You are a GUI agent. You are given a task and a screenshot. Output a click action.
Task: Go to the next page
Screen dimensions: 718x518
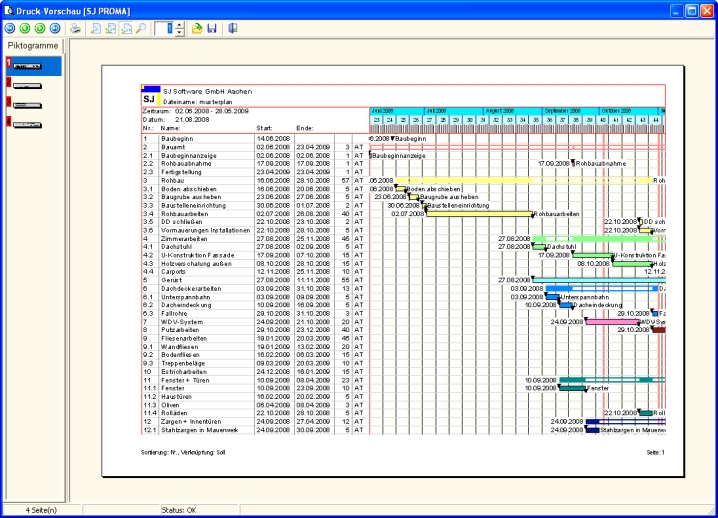pyautogui.click(x=38, y=29)
